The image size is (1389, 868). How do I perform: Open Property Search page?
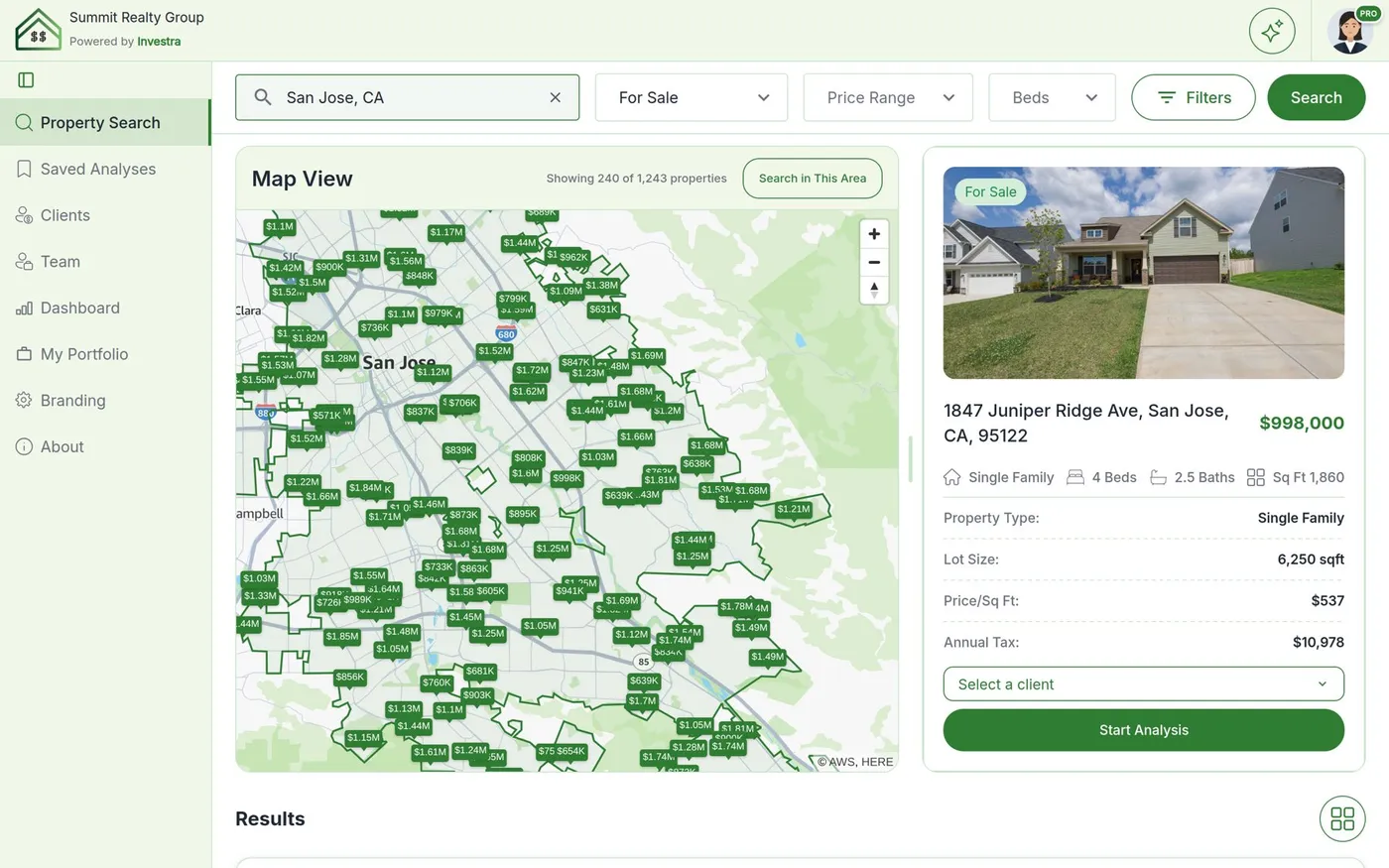(105, 122)
